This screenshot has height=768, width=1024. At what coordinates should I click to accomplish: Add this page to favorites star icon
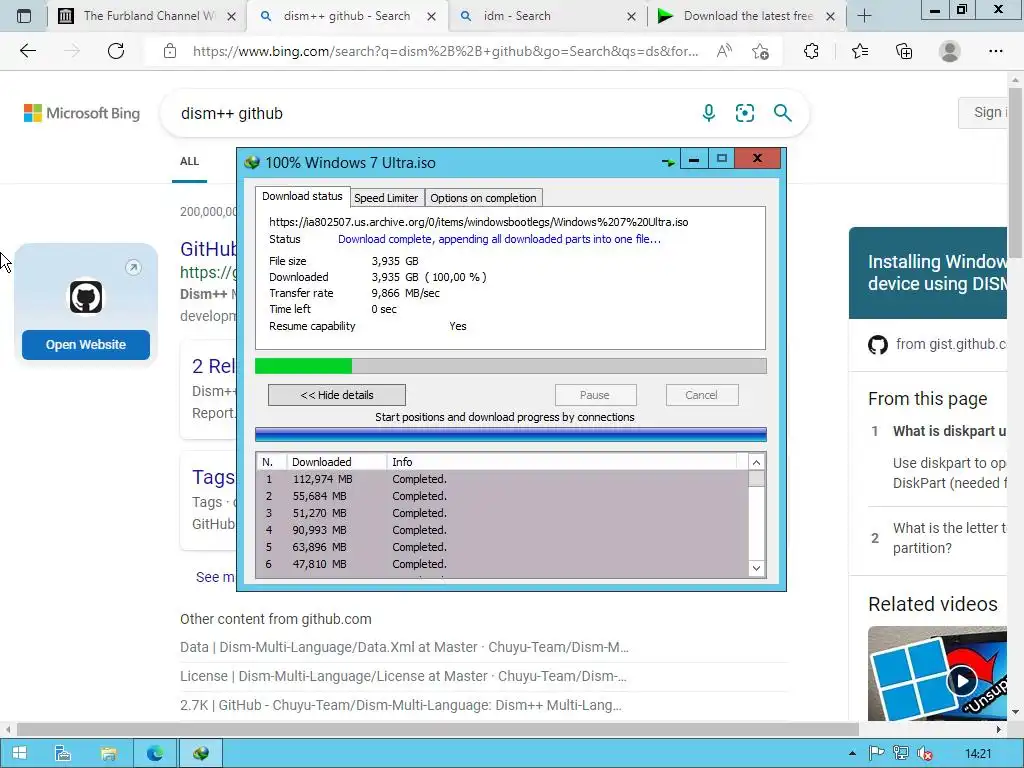tap(760, 51)
